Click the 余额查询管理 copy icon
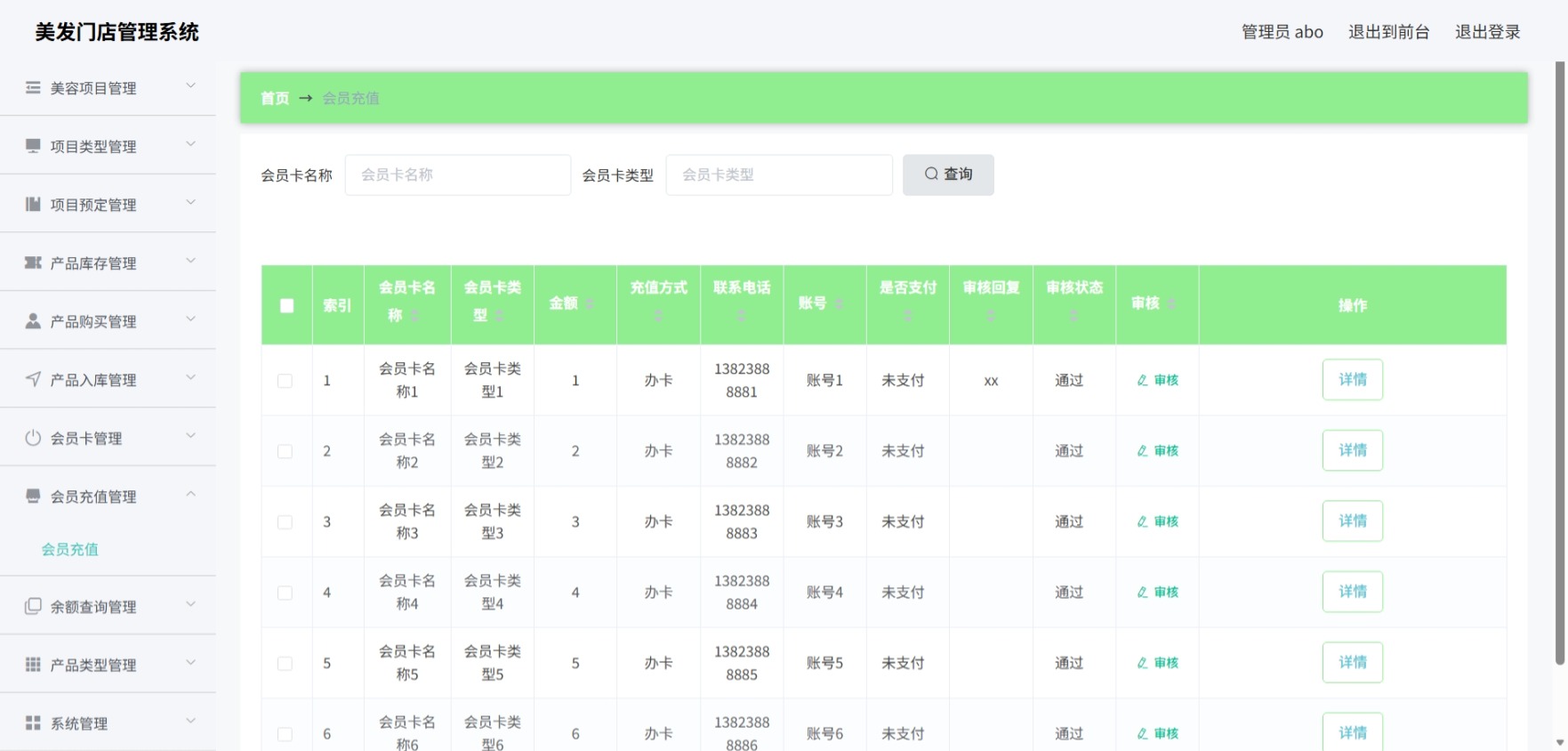Viewport: 1568px width, 751px height. 33,606
